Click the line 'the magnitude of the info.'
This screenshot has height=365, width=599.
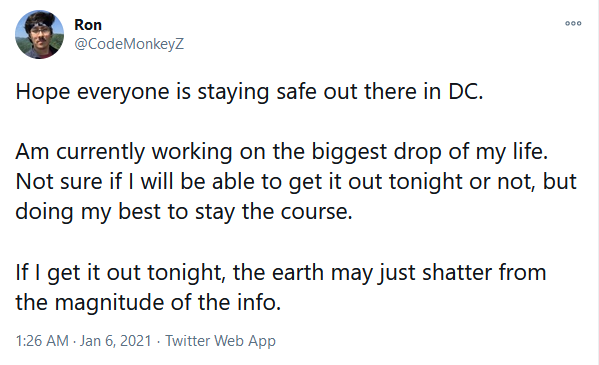tap(148, 303)
